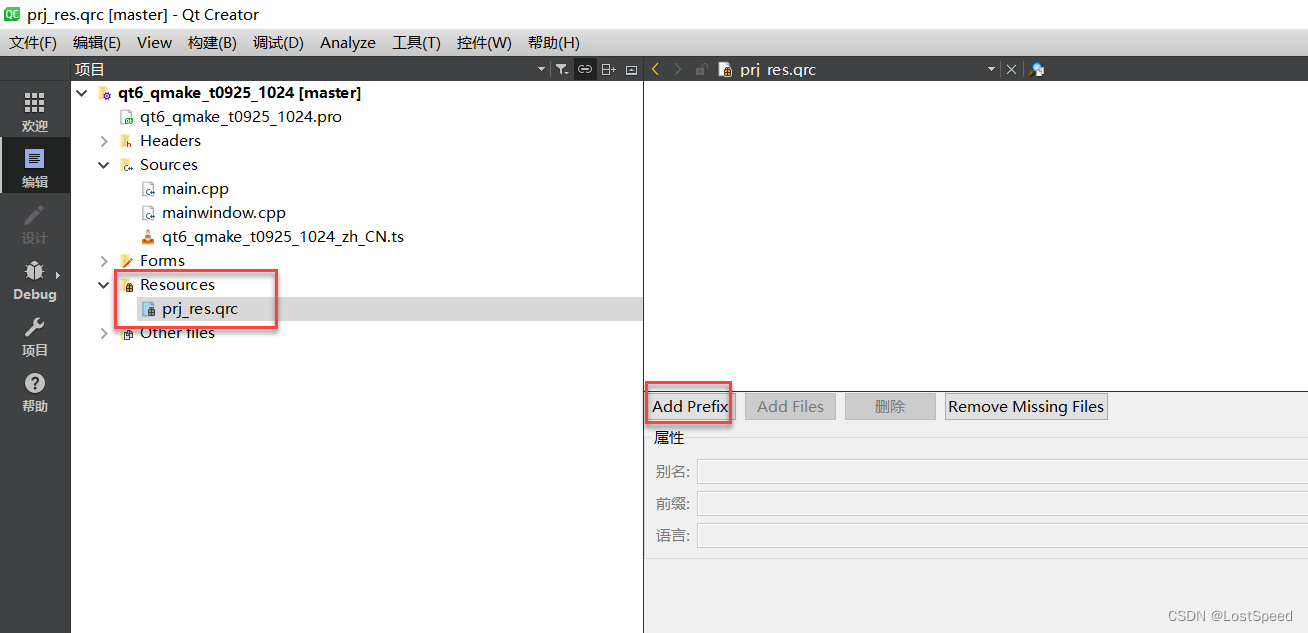Close the prj_res.qrc document with X

[x=1011, y=69]
